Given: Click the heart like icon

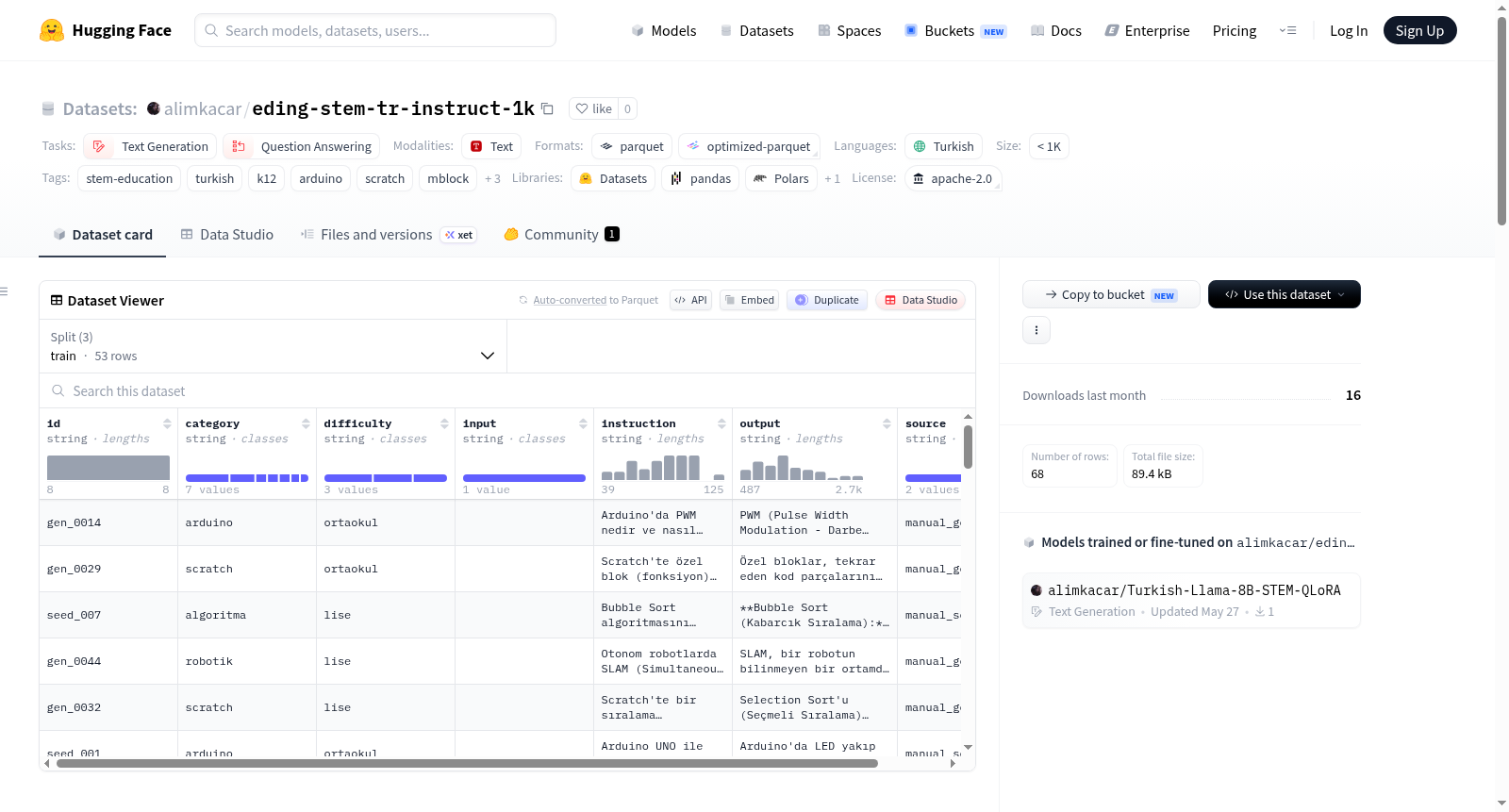Looking at the screenshot, I should [x=582, y=108].
